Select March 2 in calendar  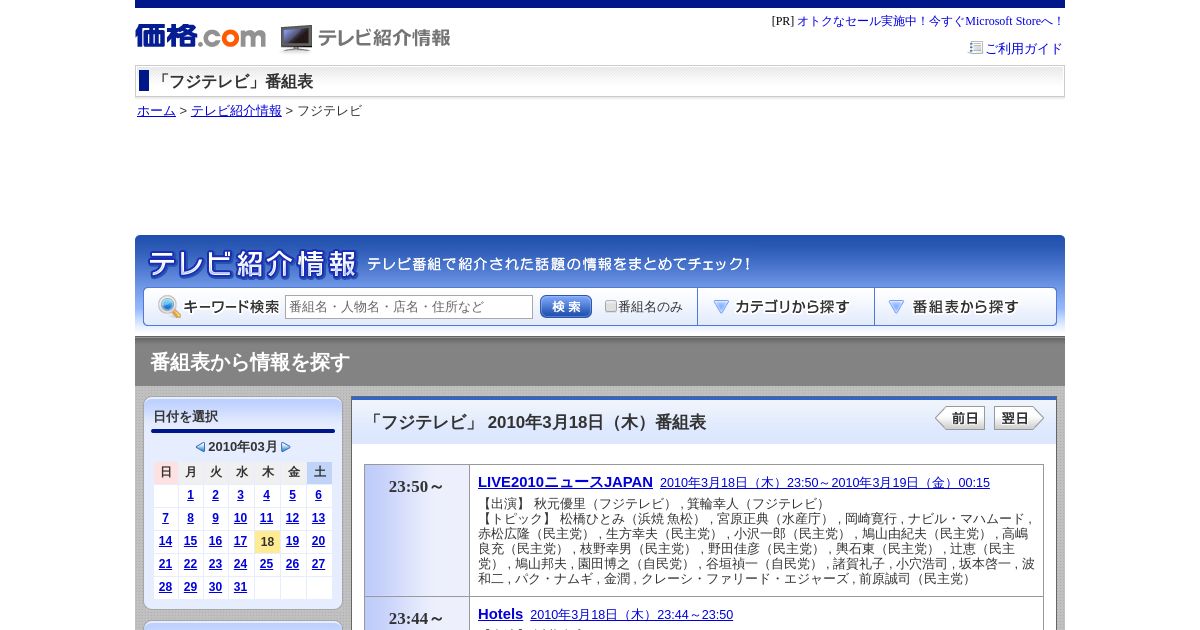tap(215, 495)
